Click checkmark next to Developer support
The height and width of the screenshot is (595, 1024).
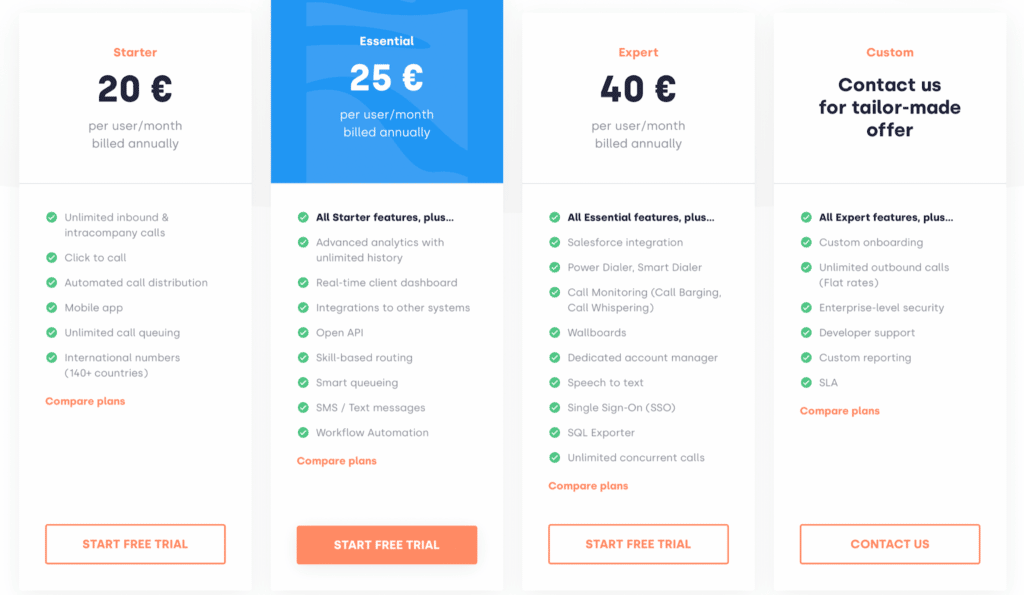[806, 333]
